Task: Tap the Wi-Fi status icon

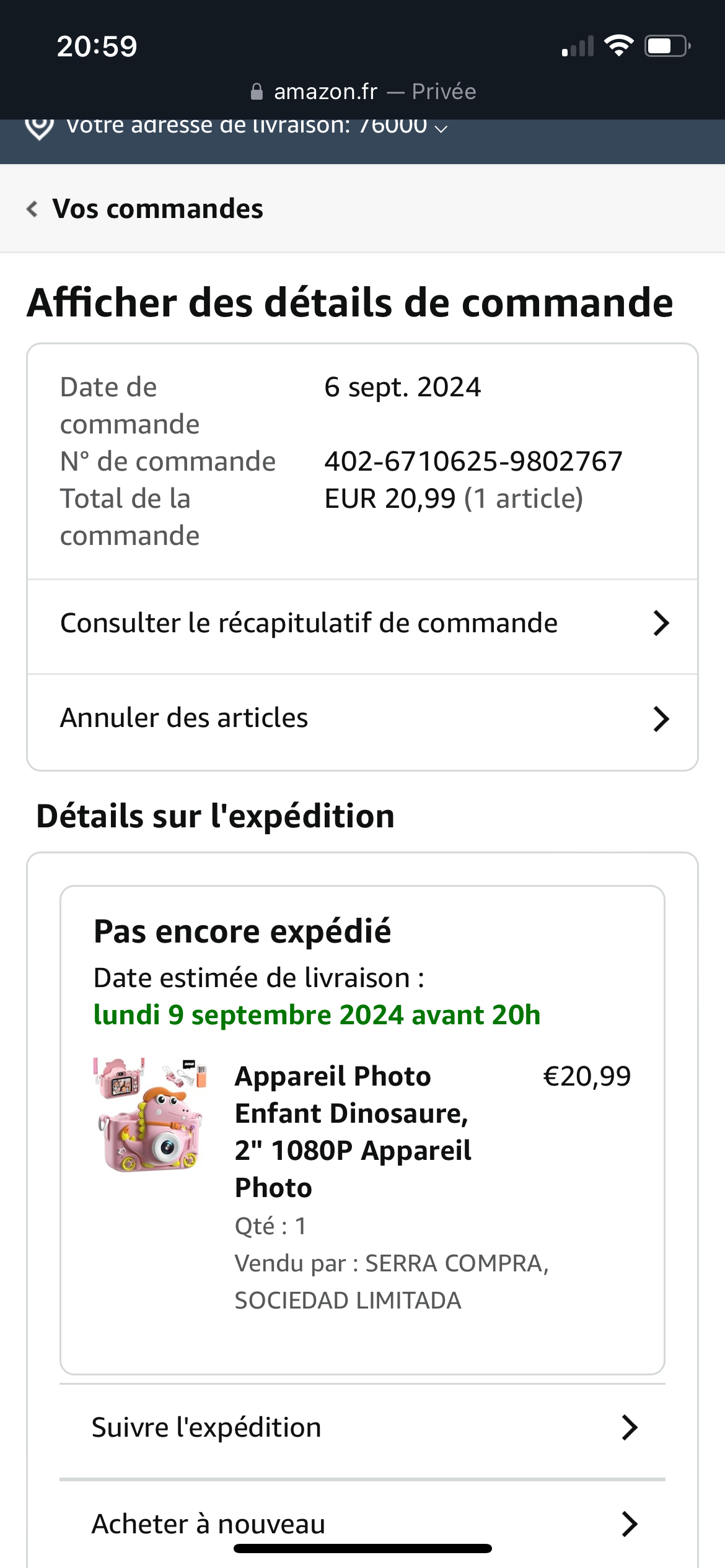Action: coord(618,46)
